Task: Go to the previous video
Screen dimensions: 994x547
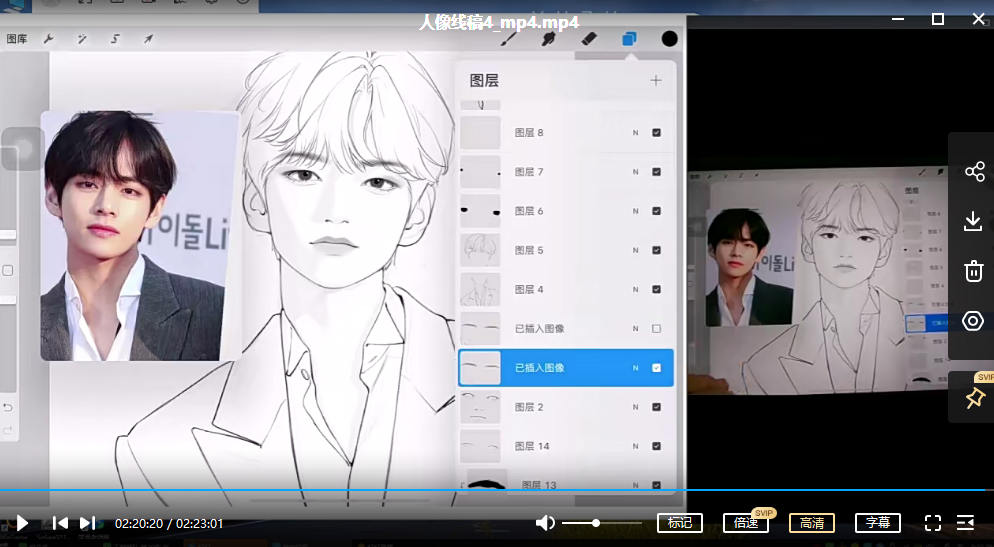Action: click(x=60, y=523)
